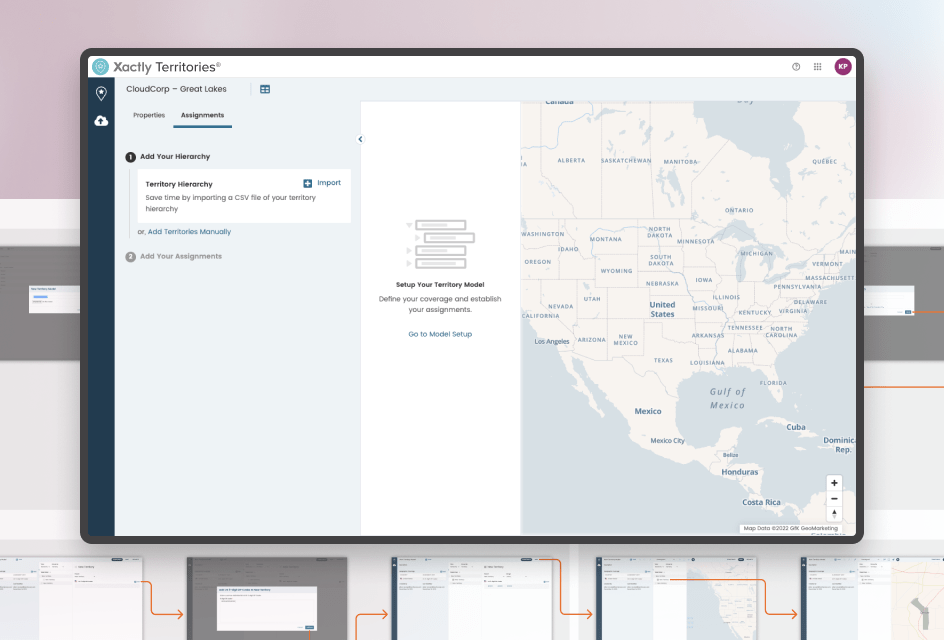Image resolution: width=944 pixels, height=640 pixels.
Task: Click the Add Territories Manually link
Action: click(189, 232)
